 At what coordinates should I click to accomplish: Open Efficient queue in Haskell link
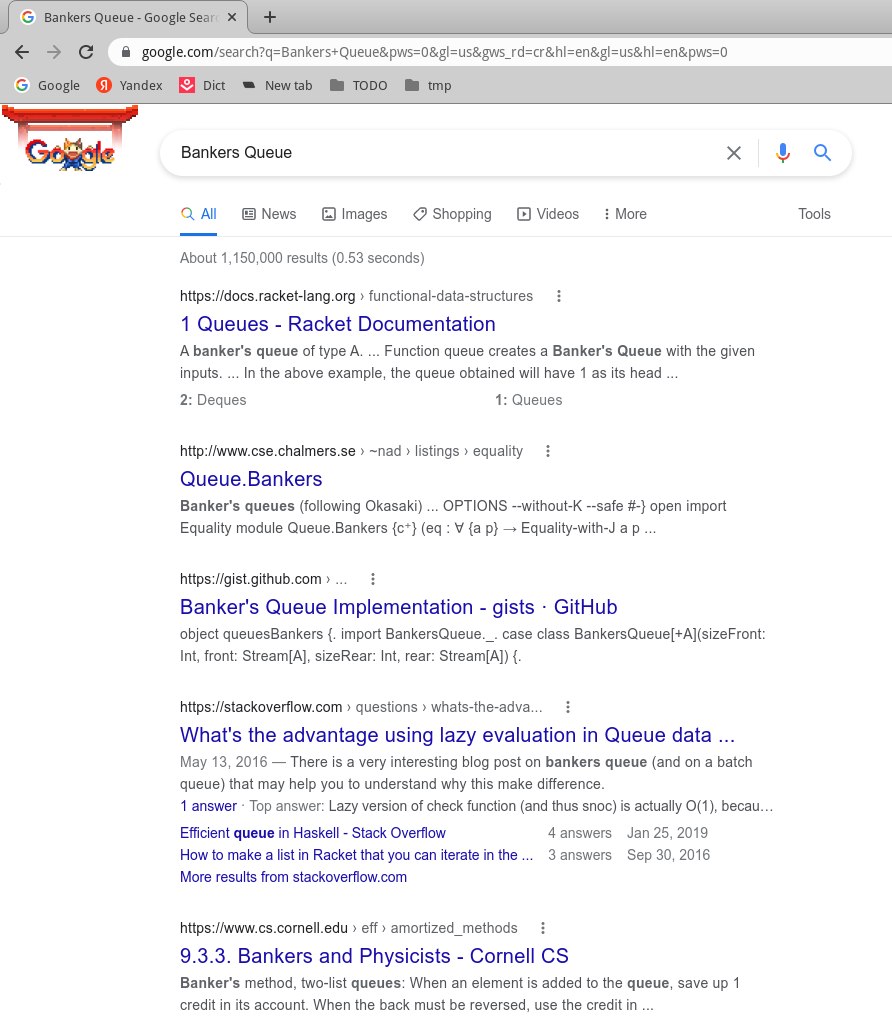312,833
